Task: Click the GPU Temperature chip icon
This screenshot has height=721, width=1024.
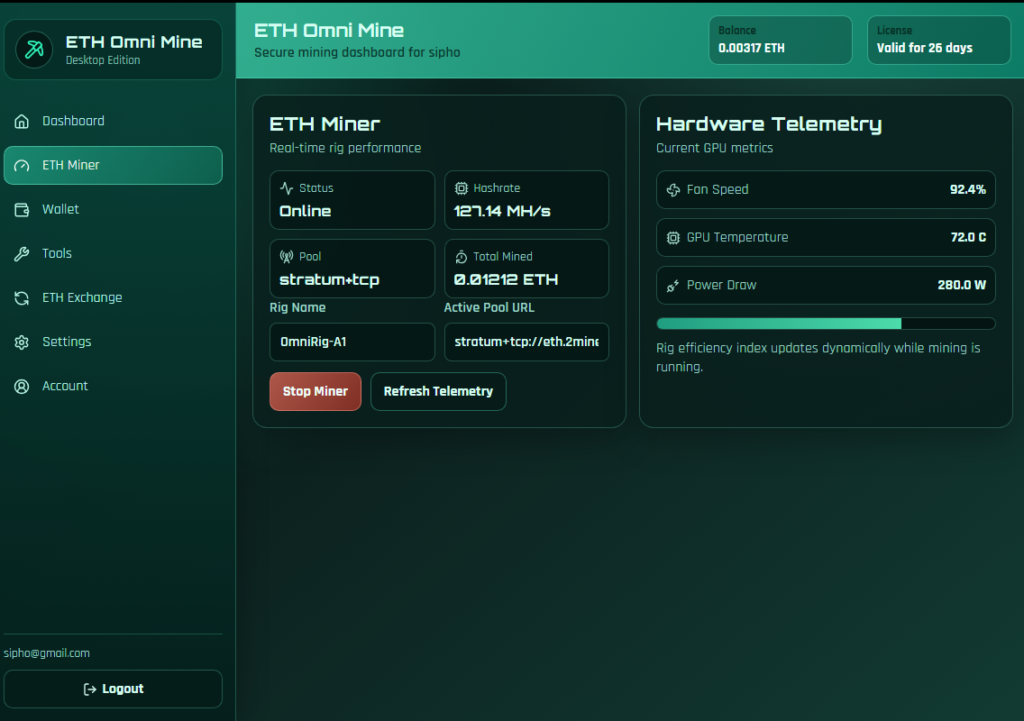Action: (x=673, y=237)
